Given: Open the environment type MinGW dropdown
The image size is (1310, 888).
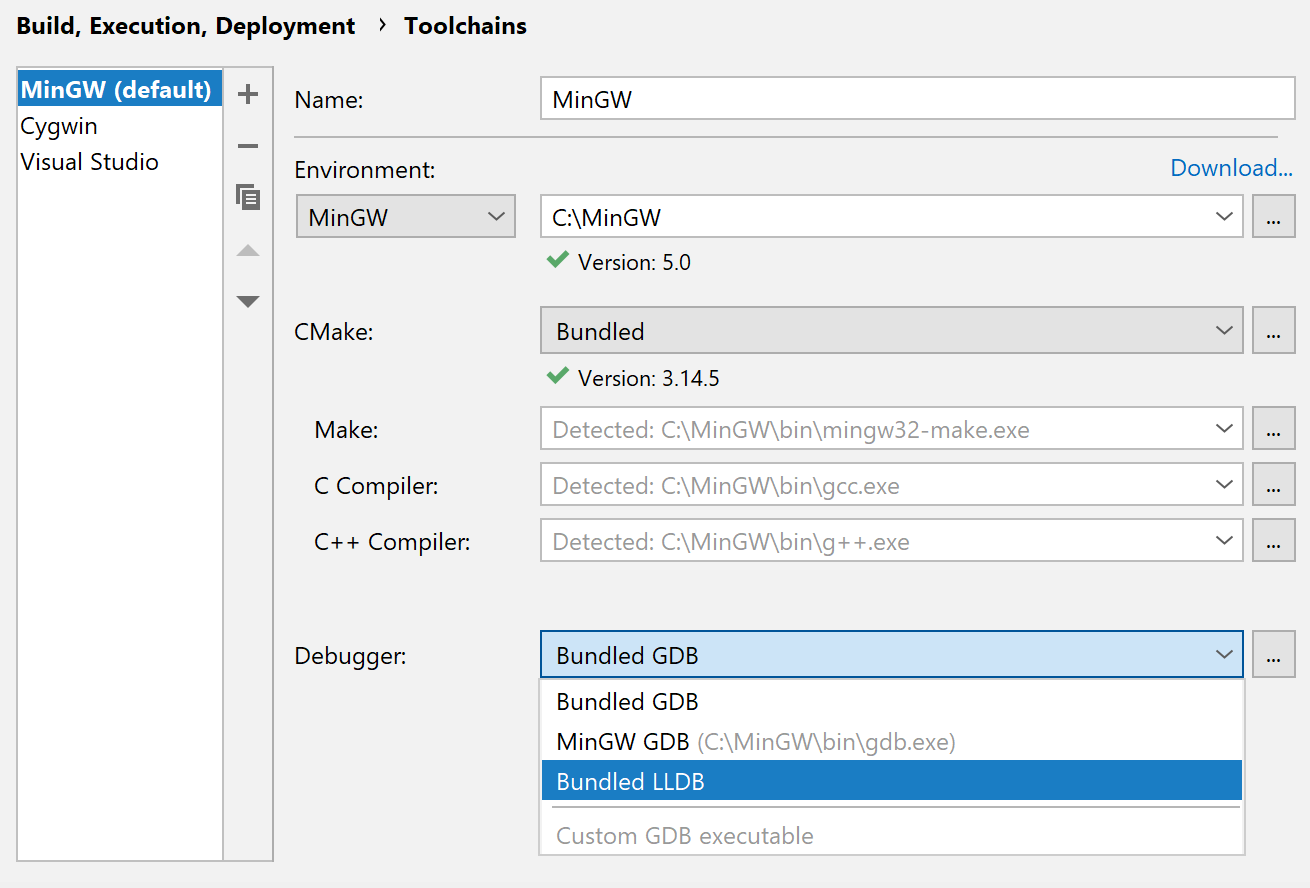Looking at the screenshot, I should [406, 217].
